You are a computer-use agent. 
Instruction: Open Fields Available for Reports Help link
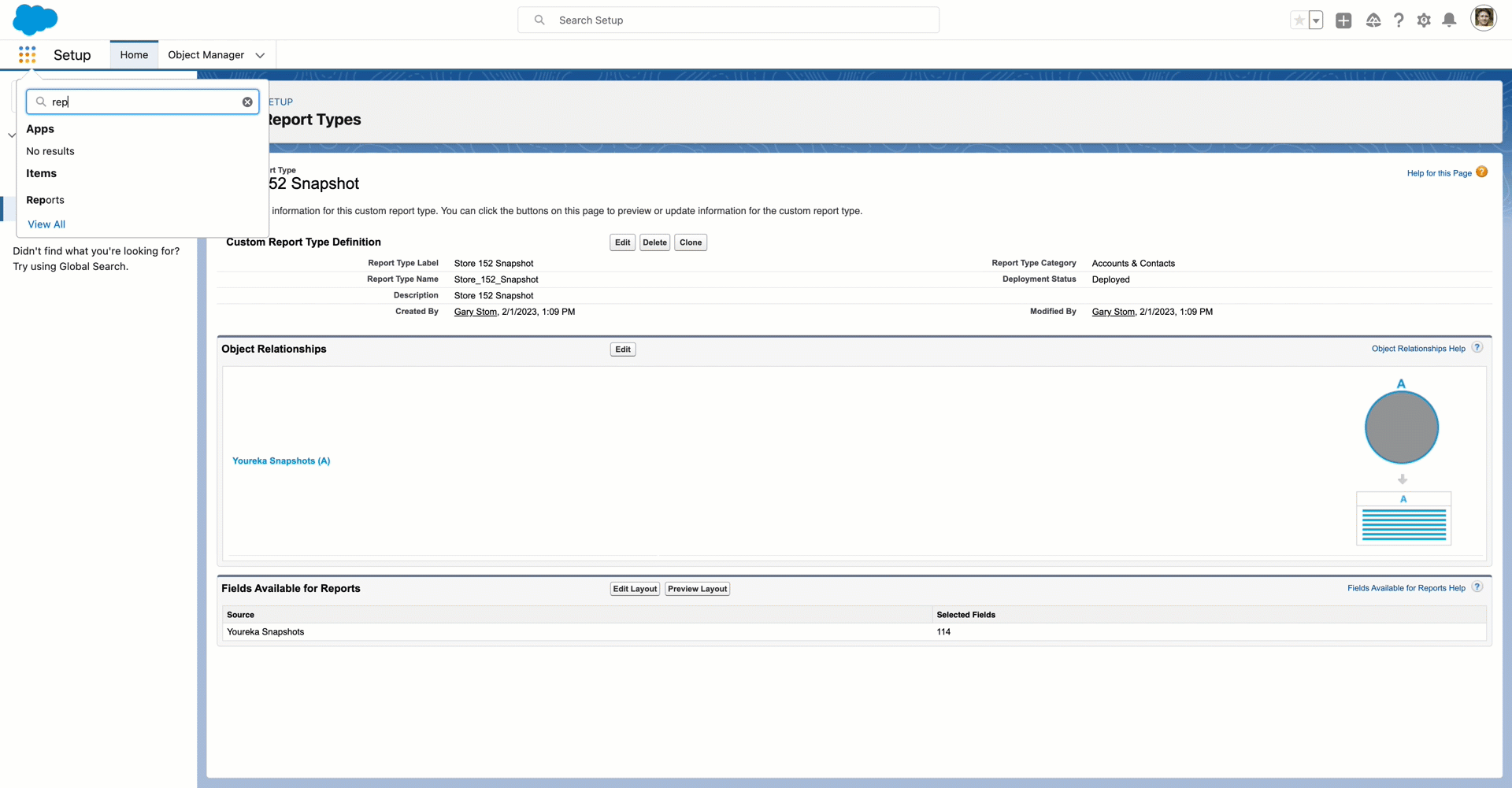[x=1406, y=588]
